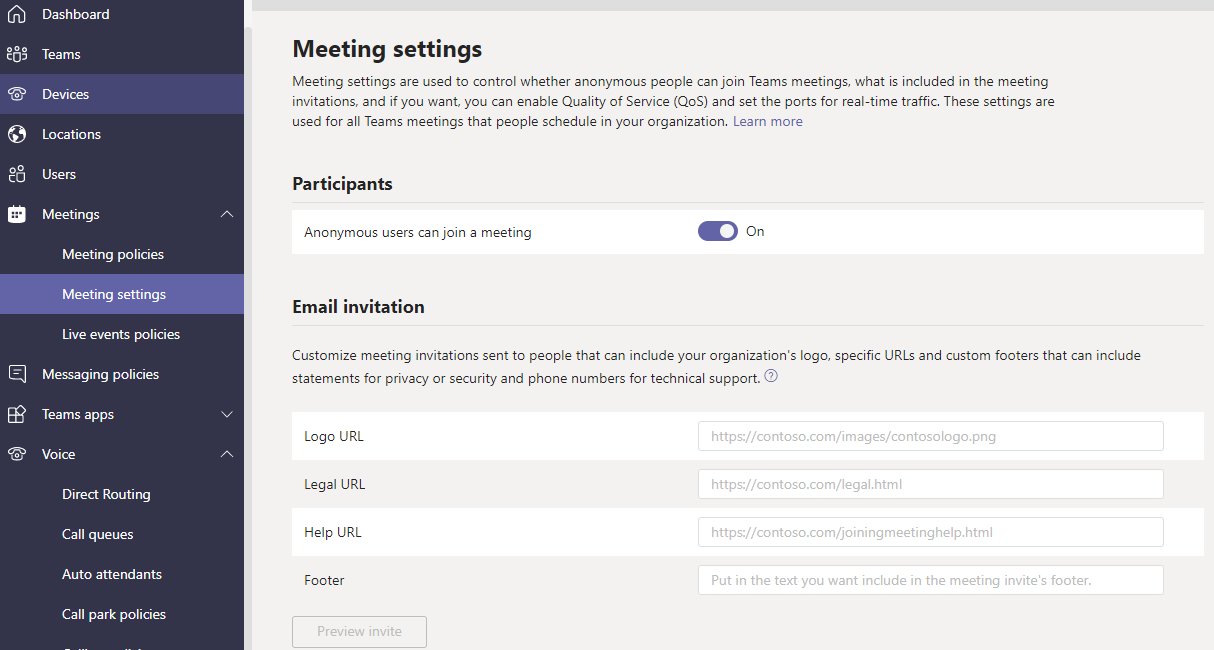Select Meeting settings sub-item

pyautogui.click(x=122, y=294)
